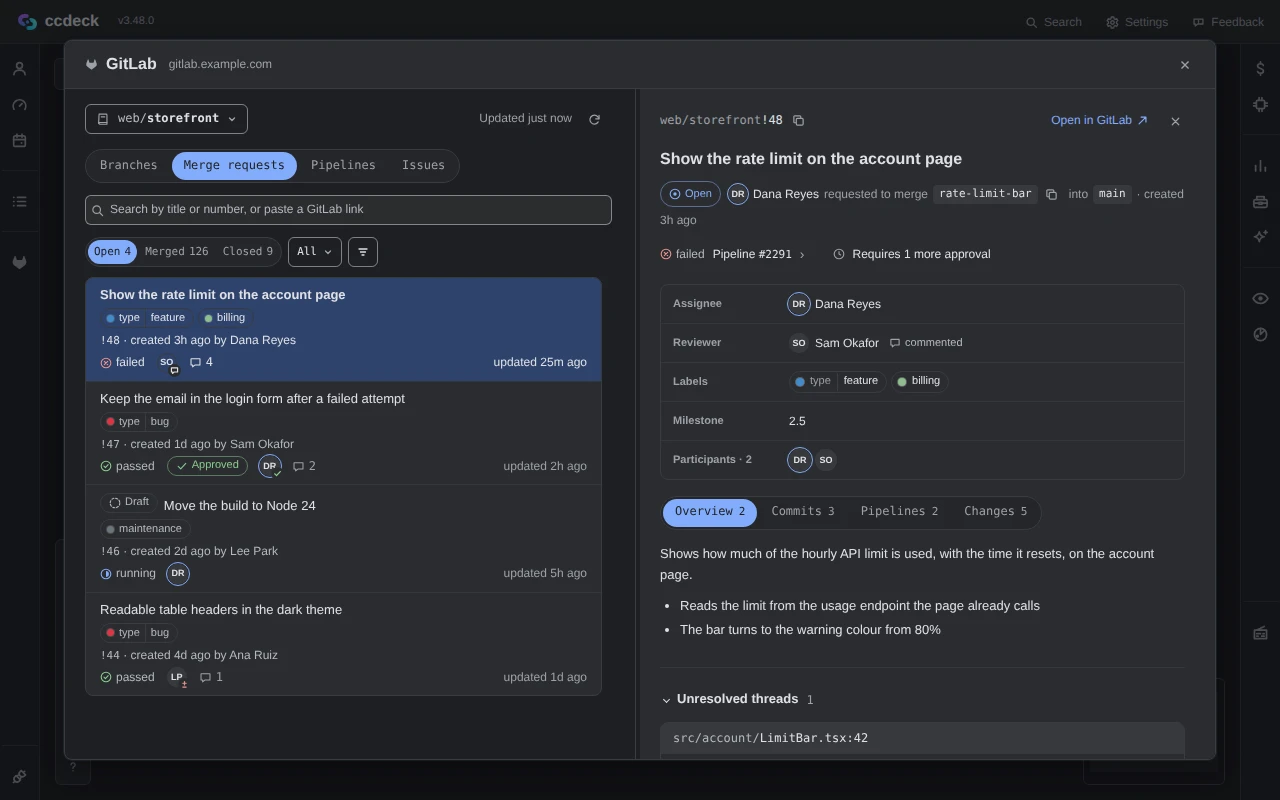Screen dimensions: 1280x800
Task: Open the user profile sidebar icon
Action: pos(19,69)
